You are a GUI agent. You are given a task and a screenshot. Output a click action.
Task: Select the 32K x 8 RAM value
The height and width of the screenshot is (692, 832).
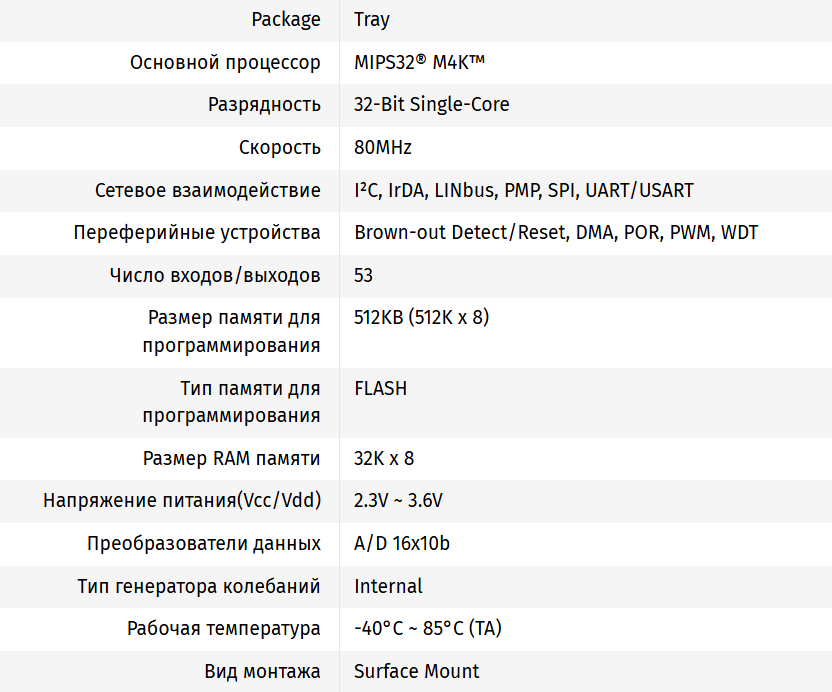coord(384,459)
